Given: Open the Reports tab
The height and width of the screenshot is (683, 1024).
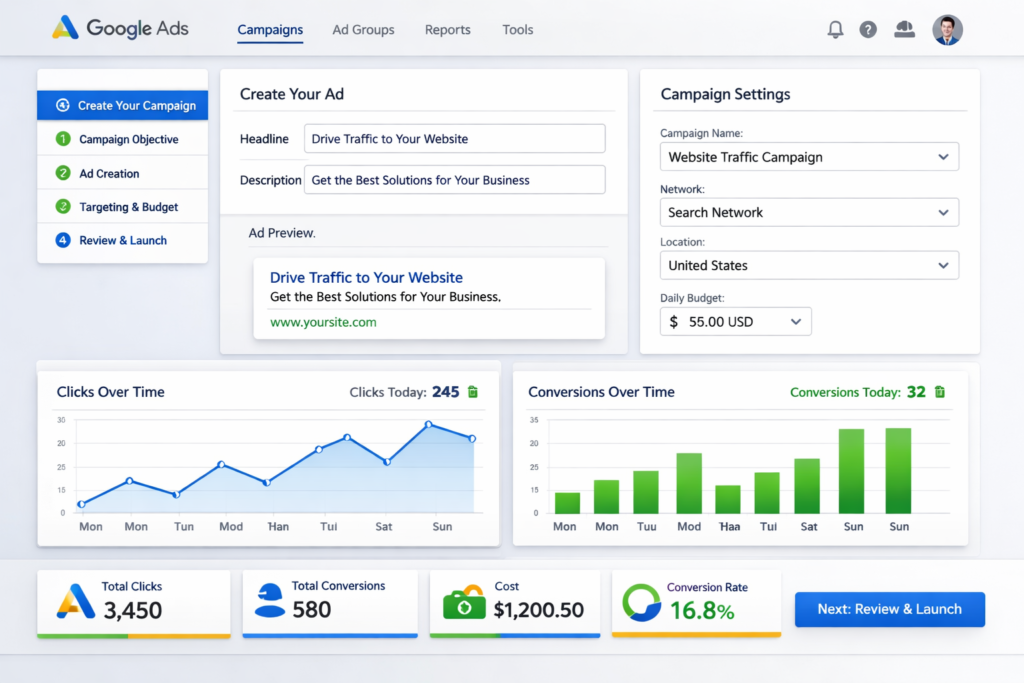Looking at the screenshot, I should 447,30.
